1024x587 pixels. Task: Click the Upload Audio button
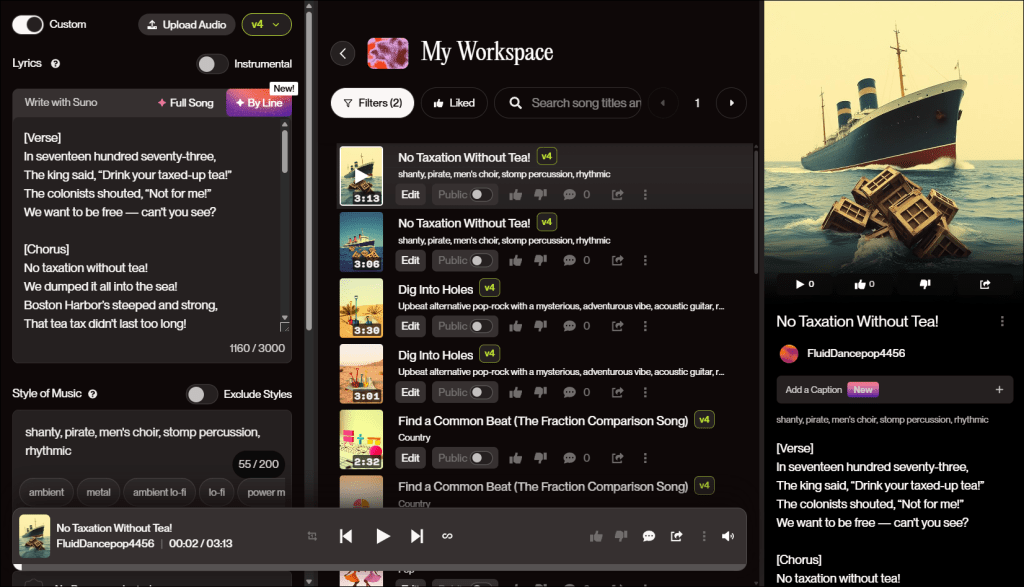click(x=186, y=24)
